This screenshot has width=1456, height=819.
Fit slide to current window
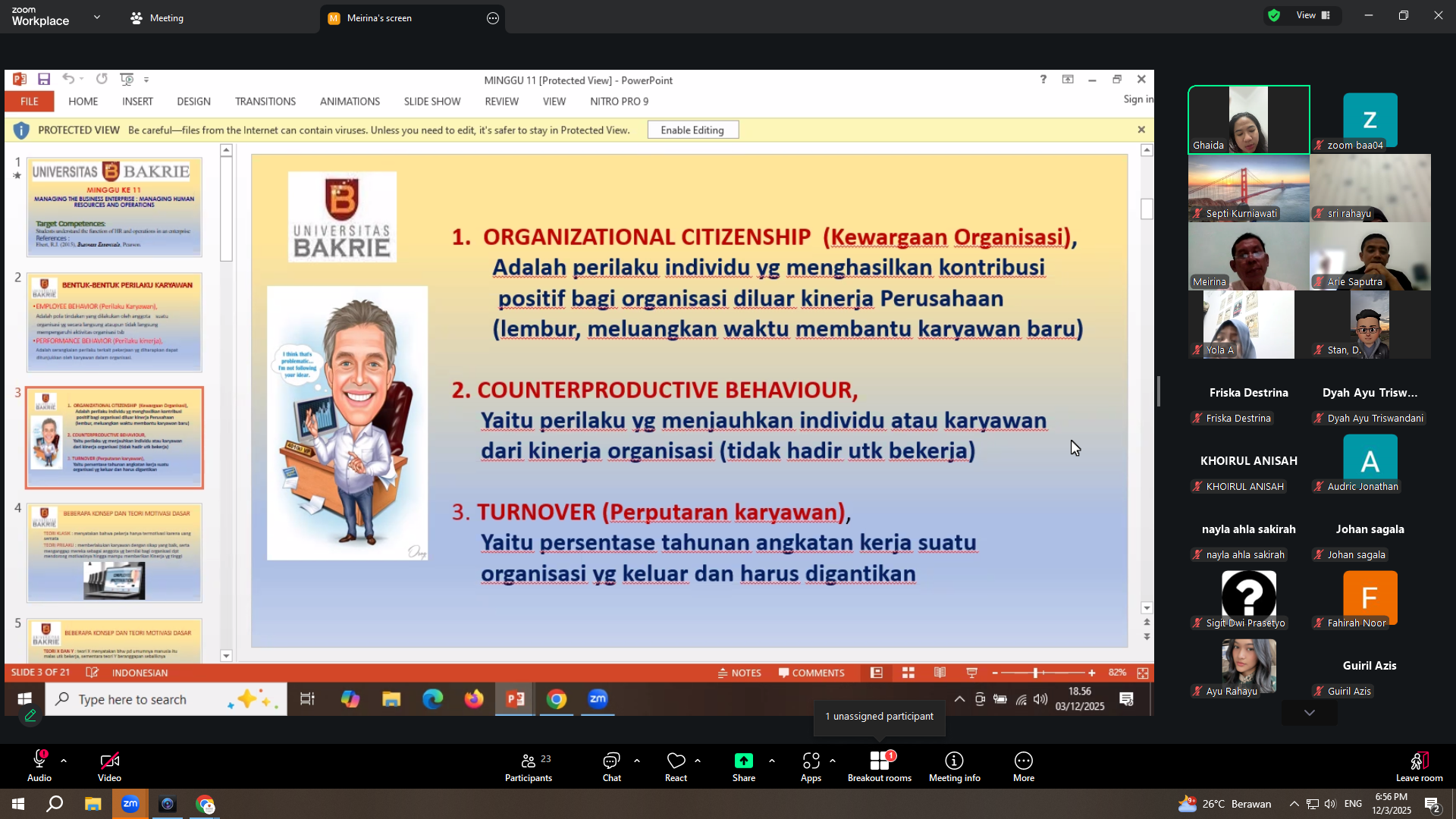click(x=1143, y=673)
